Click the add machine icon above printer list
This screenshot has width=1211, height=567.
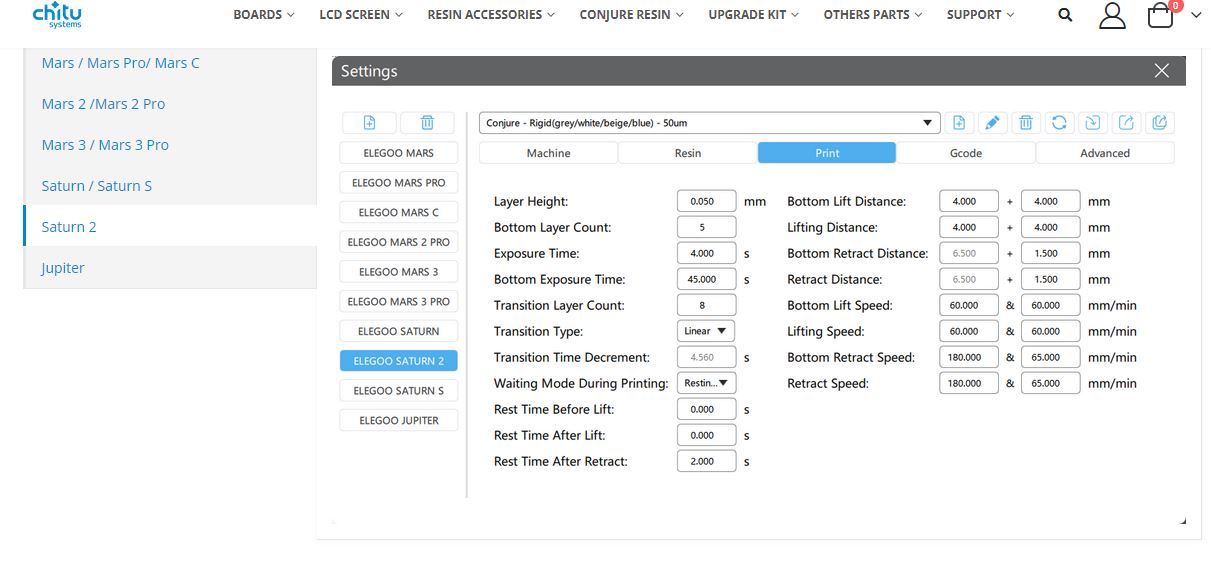(x=369, y=123)
